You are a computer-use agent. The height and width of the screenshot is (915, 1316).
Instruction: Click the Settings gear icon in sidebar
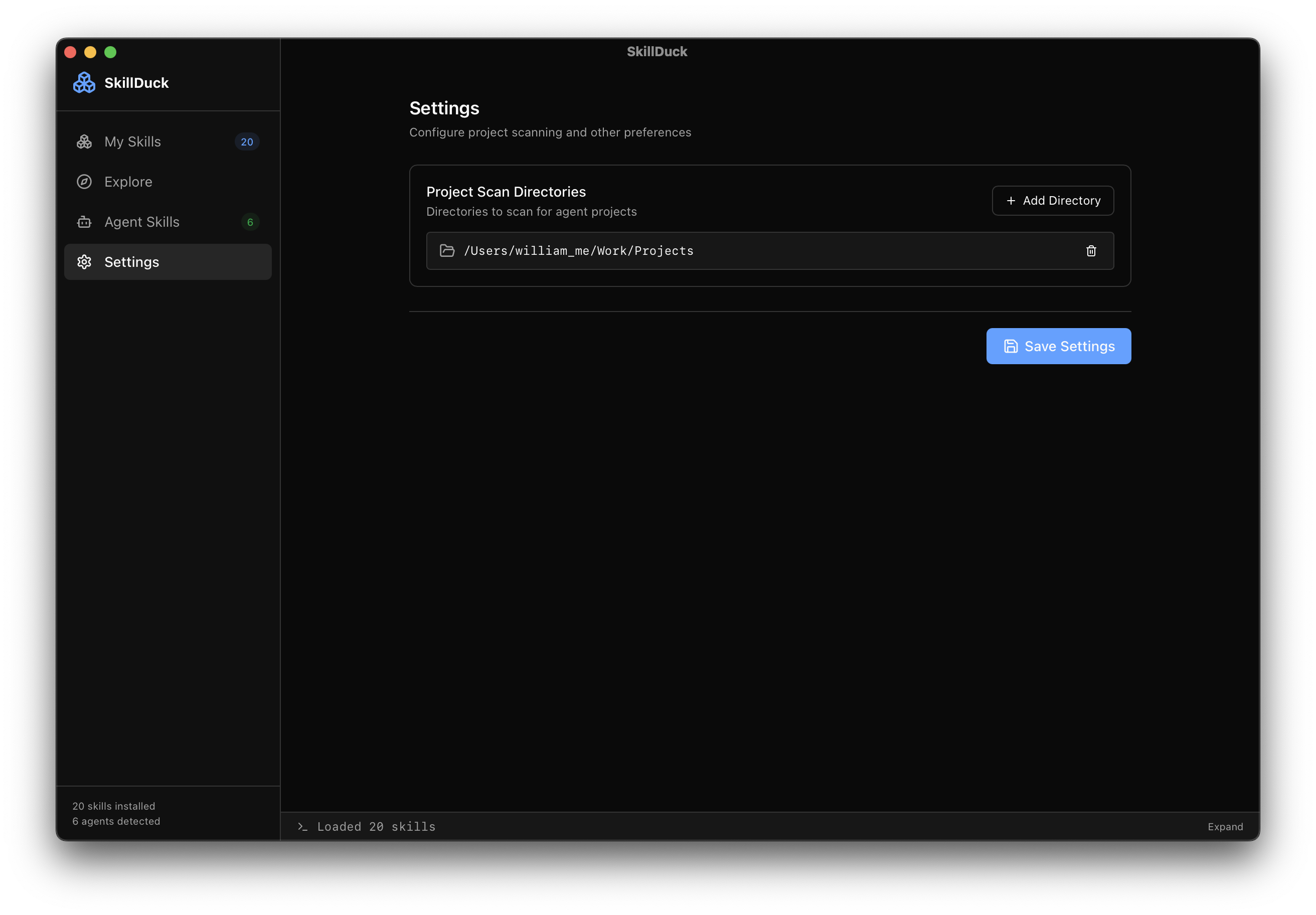tap(84, 262)
